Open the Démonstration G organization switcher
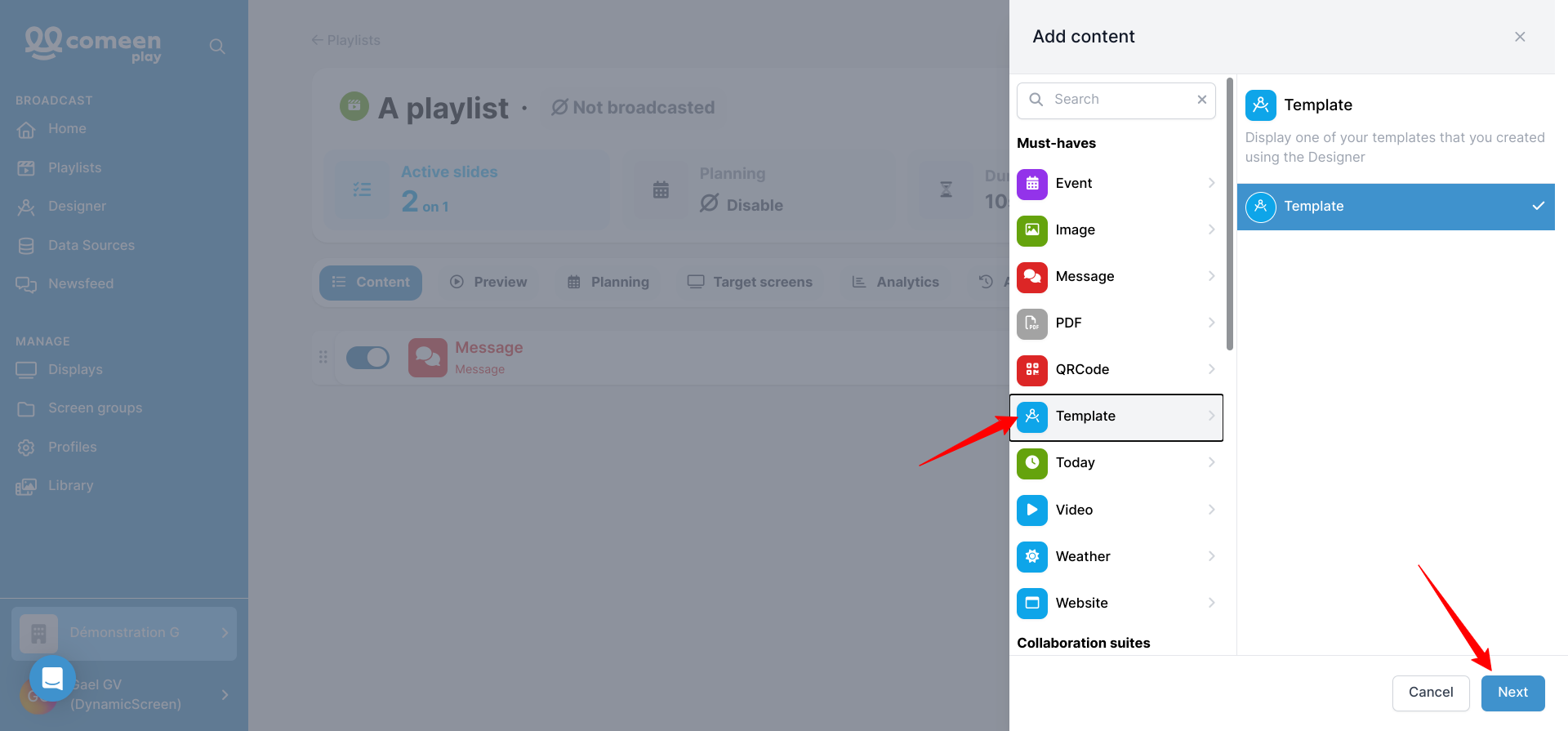The image size is (1568, 731). (124, 633)
